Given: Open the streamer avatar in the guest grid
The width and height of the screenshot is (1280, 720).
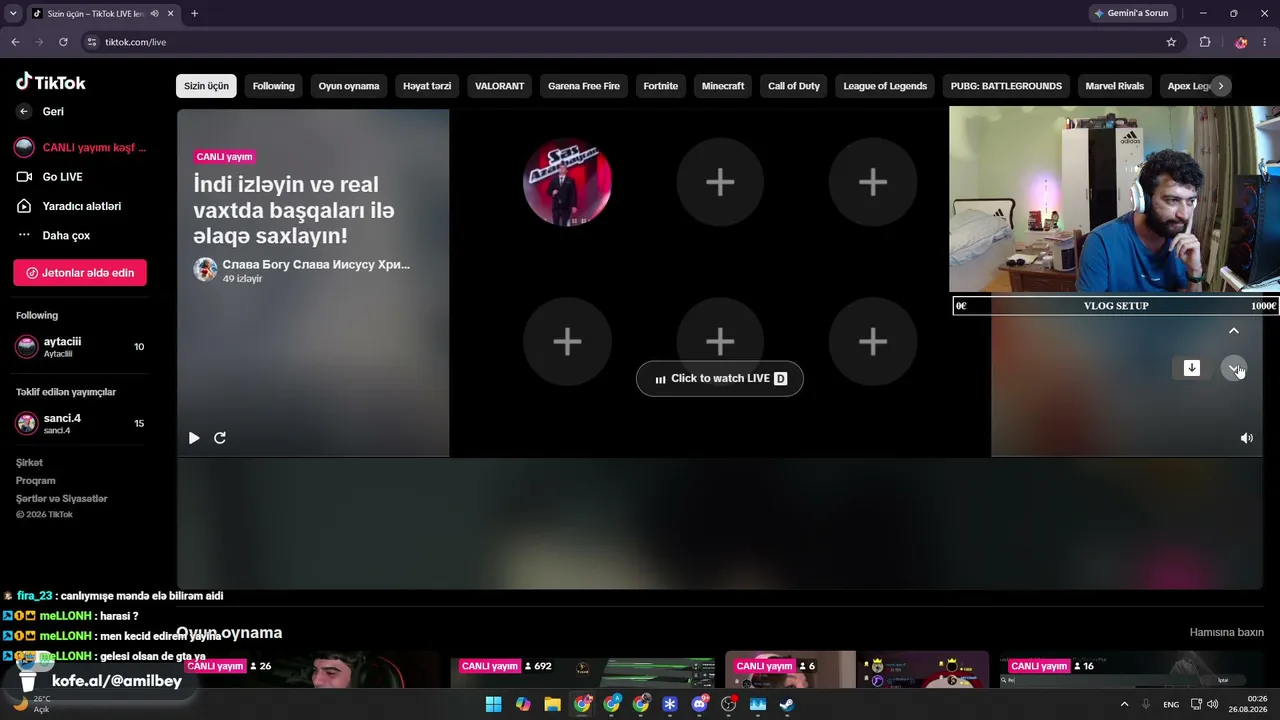Looking at the screenshot, I should click(567, 182).
